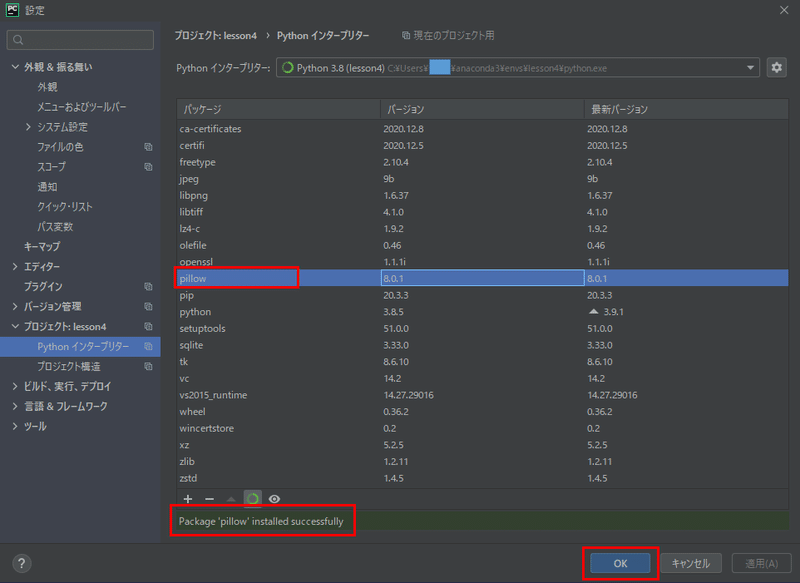Click the キャンセル button
Viewport: 800px width, 583px height.
691,563
